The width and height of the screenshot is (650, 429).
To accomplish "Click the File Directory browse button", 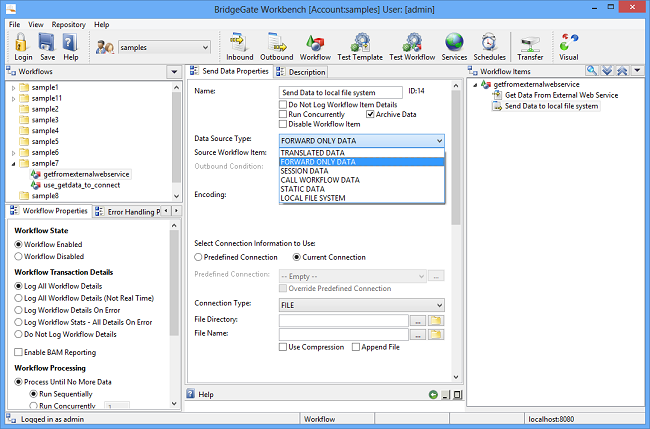I will pyautogui.click(x=417, y=320).
